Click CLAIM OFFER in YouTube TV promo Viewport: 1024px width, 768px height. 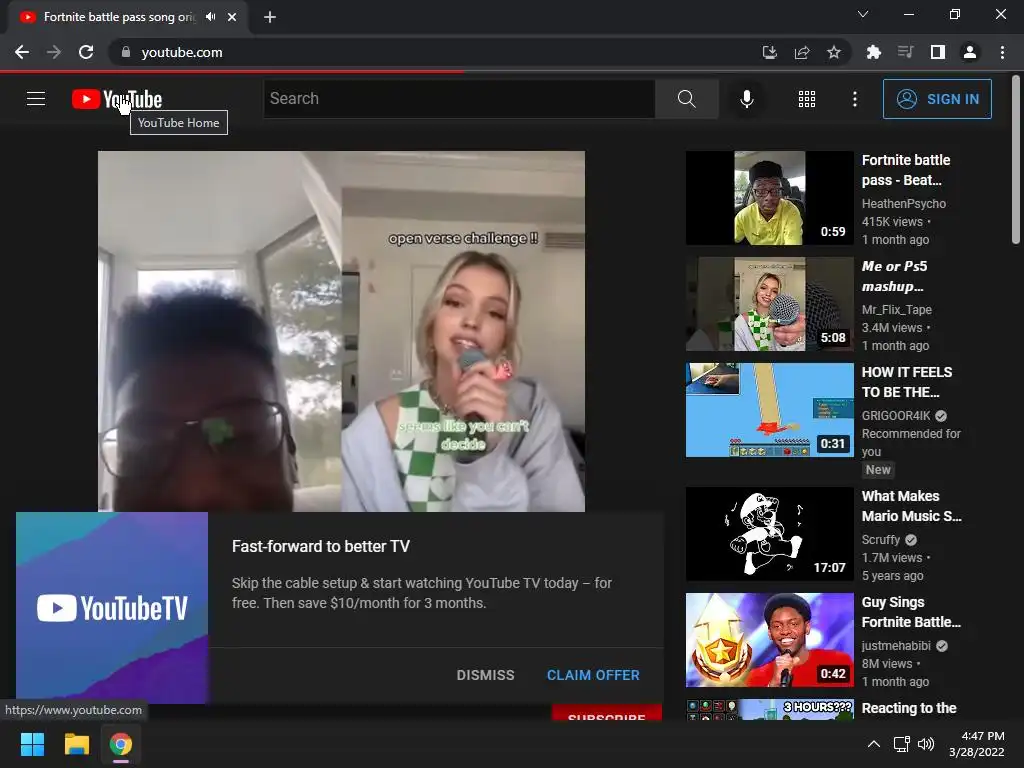click(x=593, y=675)
